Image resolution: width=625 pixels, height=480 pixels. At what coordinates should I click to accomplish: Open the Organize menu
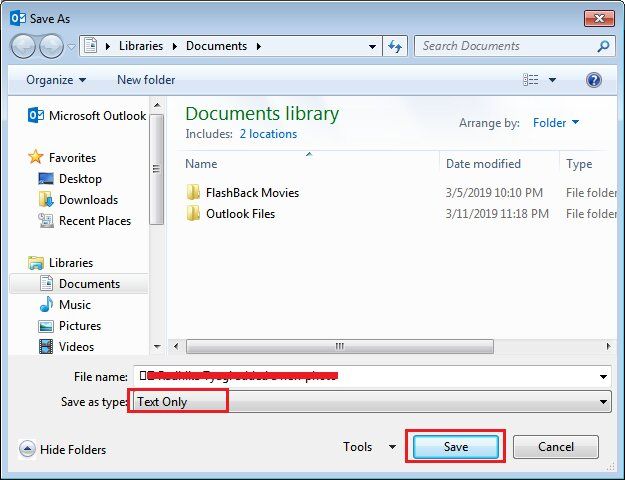(x=56, y=80)
